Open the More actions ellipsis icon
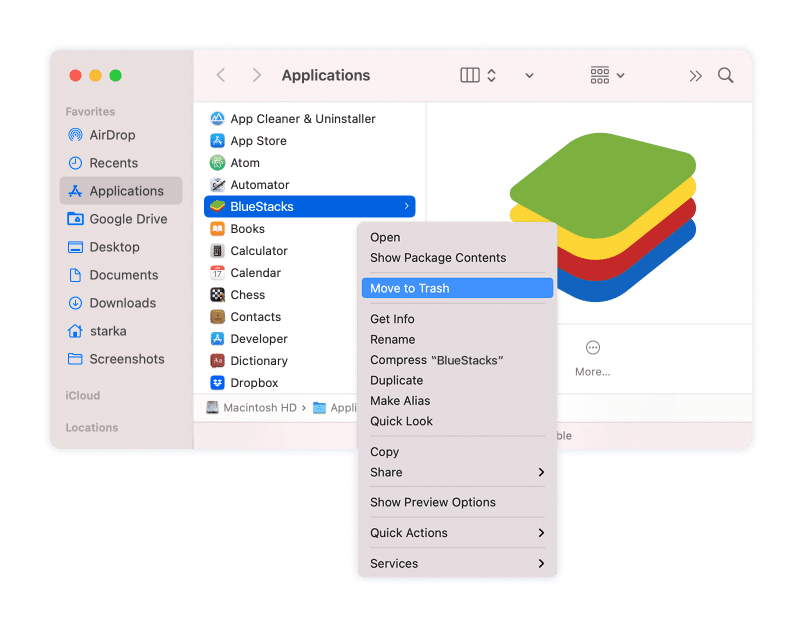 tap(592, 348)
